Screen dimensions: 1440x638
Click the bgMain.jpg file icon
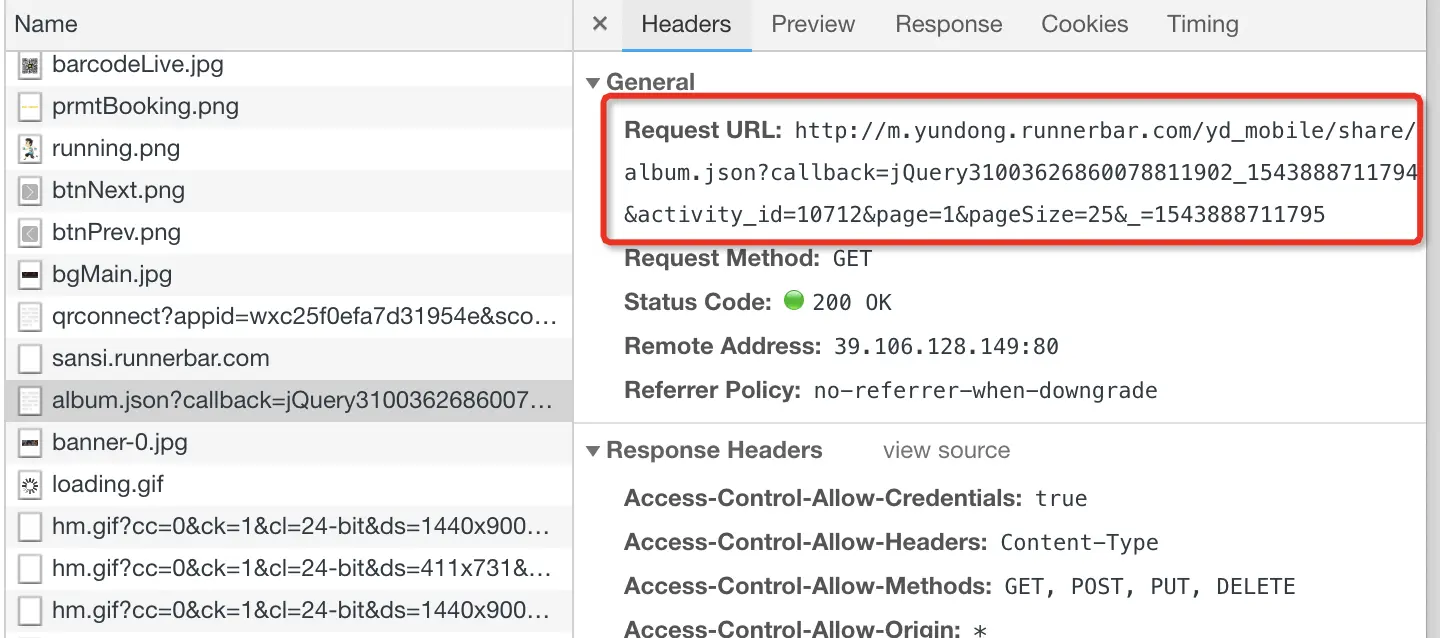[30, 275]
